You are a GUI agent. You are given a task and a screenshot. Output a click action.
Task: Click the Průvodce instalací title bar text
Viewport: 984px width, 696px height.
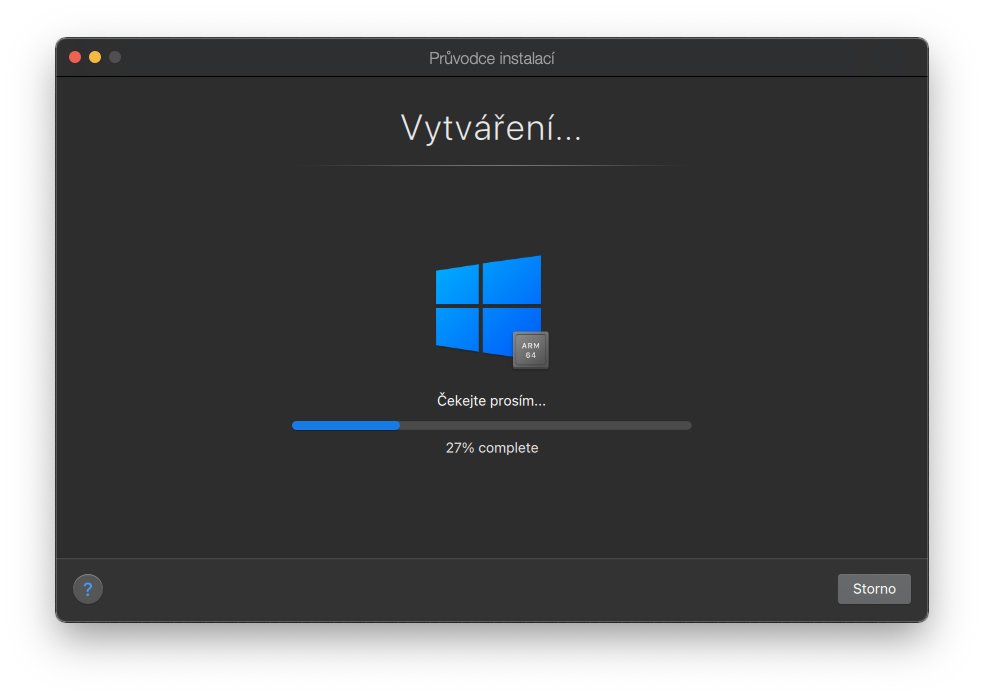(491, 58)
